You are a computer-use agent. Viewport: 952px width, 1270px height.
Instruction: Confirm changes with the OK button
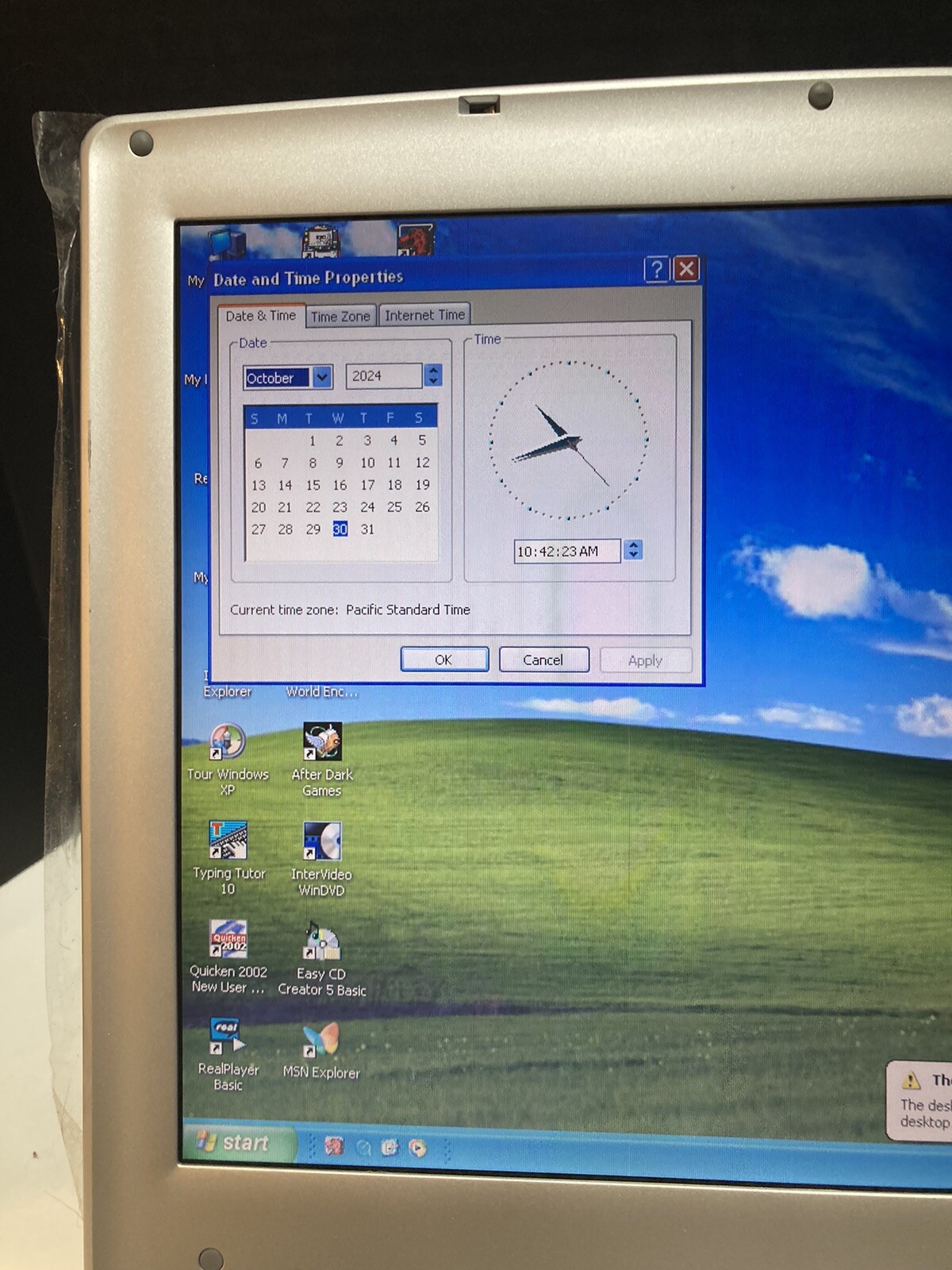click(x=443, y=659)
